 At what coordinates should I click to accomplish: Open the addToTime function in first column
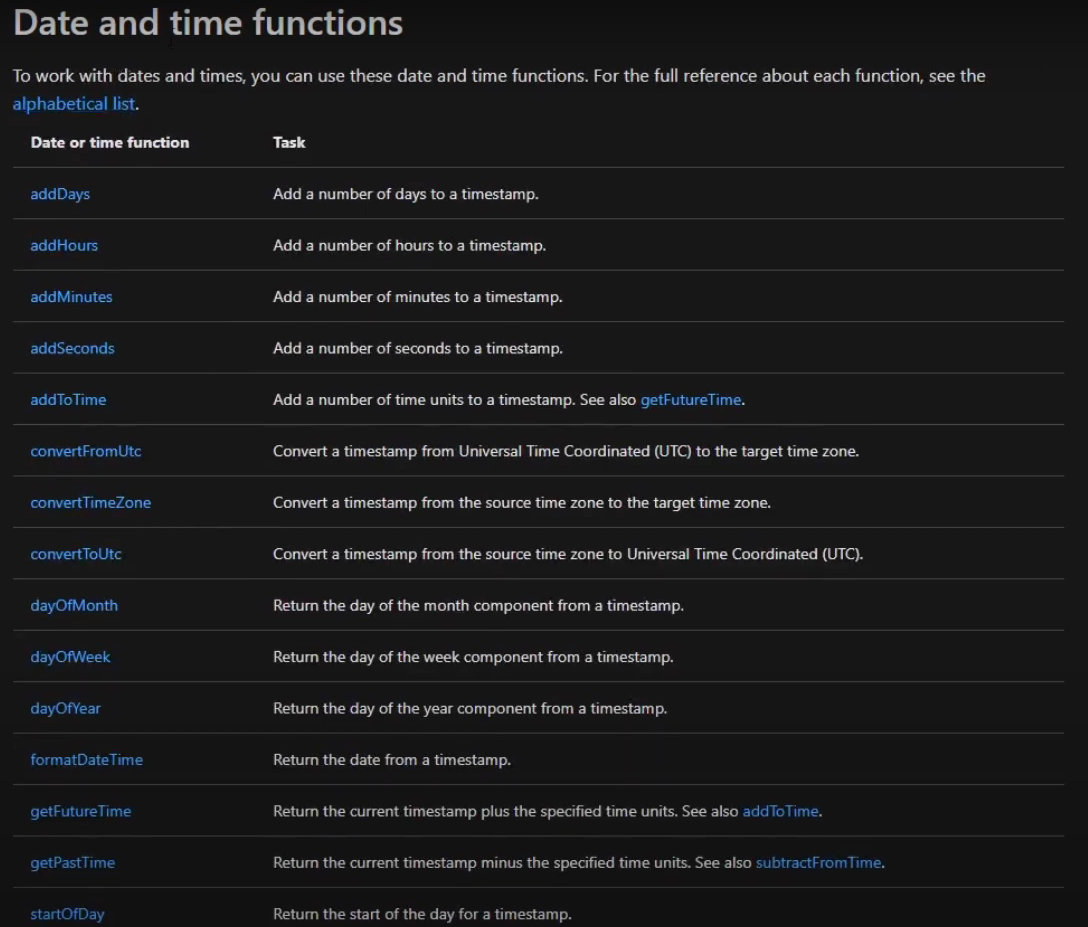[68, 400]
